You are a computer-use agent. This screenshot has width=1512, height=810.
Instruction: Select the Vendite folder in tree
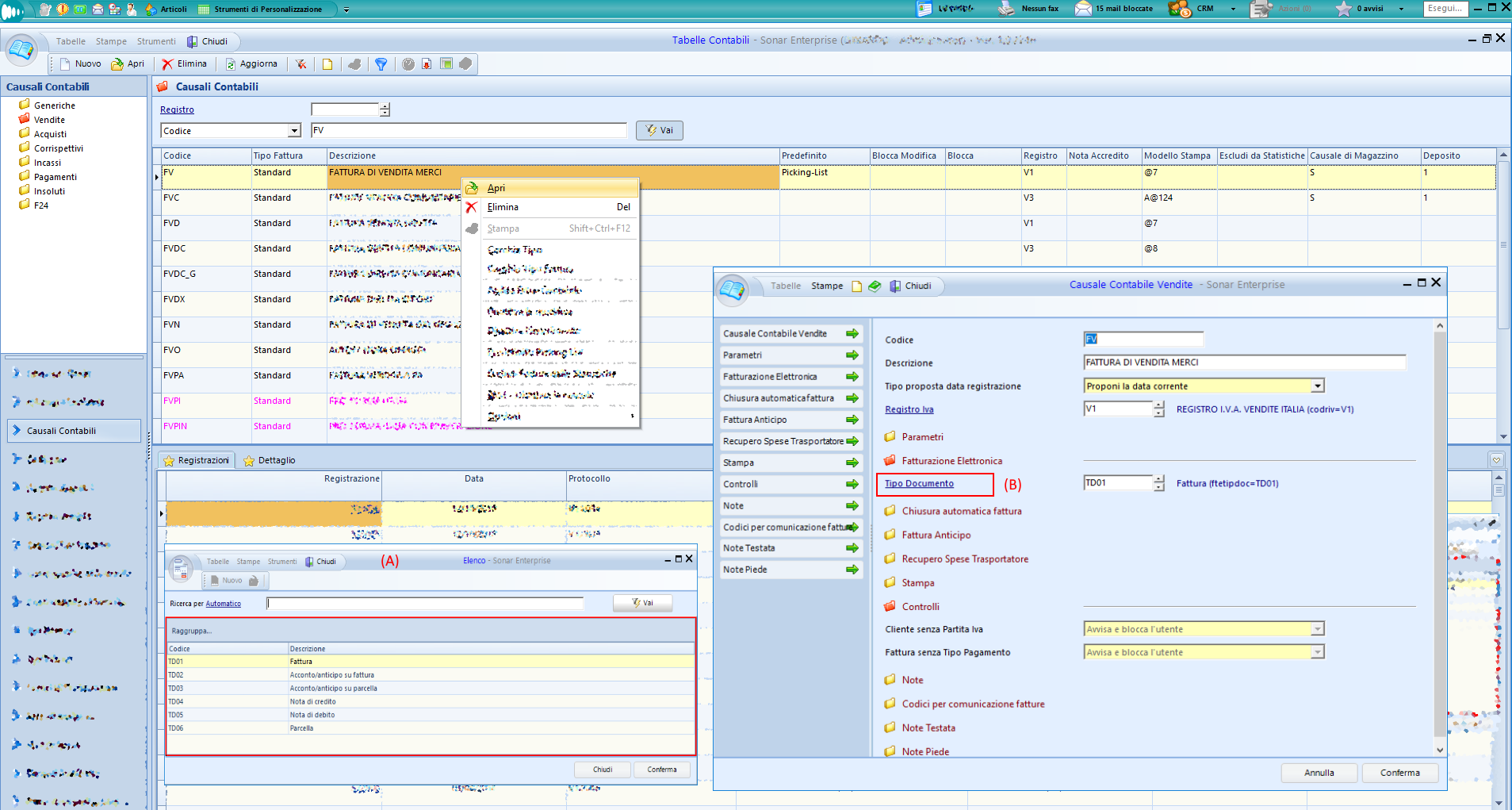coord(49,120)
